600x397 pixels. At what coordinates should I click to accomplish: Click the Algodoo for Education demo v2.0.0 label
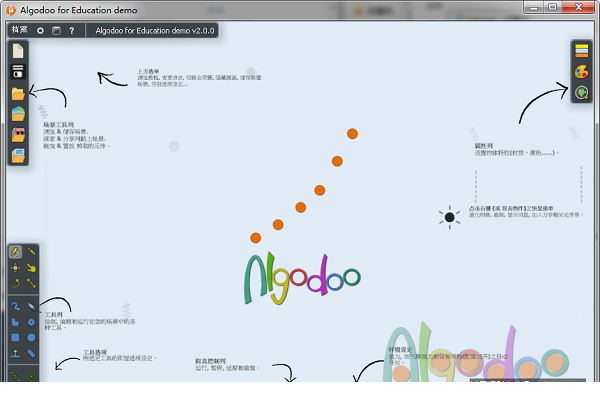[155, 31]
